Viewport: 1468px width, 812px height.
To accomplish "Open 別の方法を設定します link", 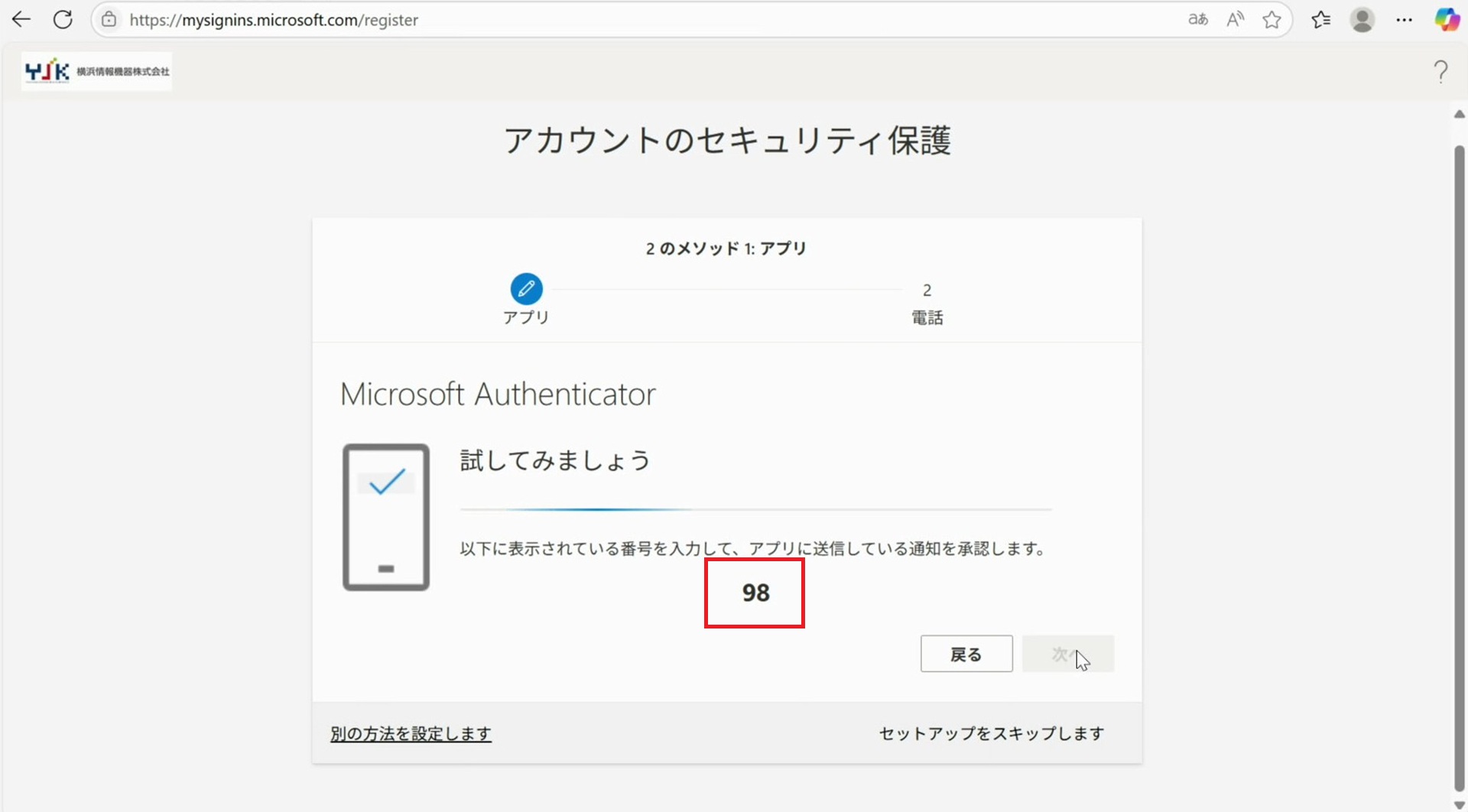I will 411,734.
